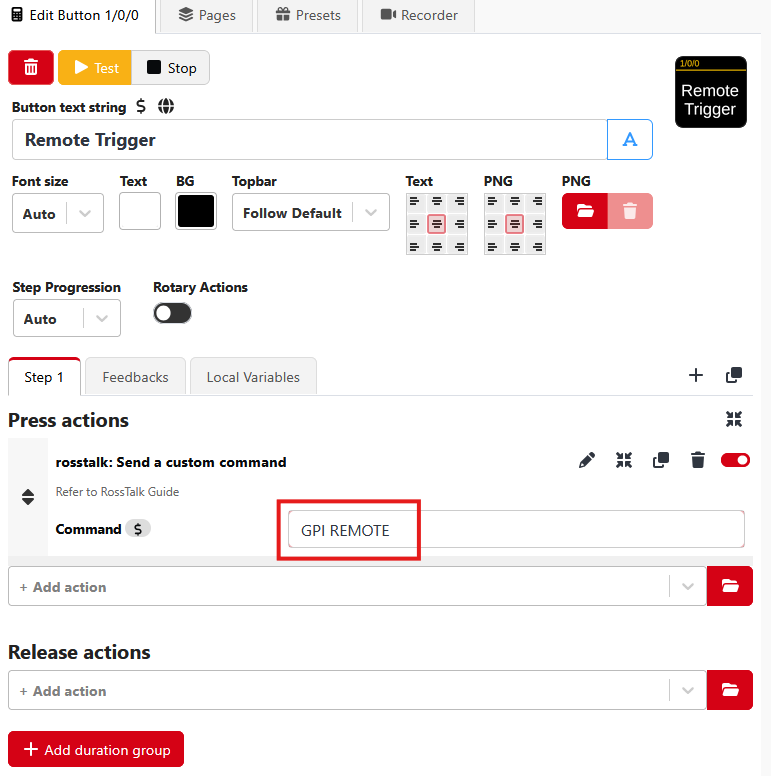
Task: Switch to the Local Variables tab
Action: (253, 377)
